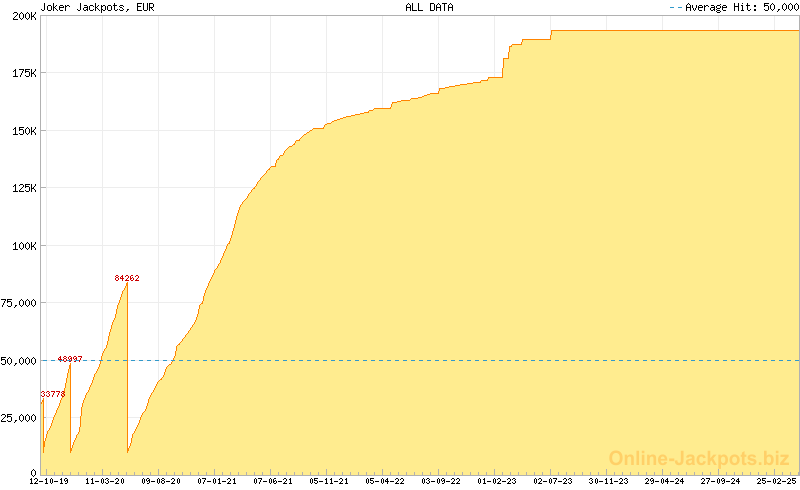
Task: Select the 25-02-25 date on x-axis
Action: [777, 481]
